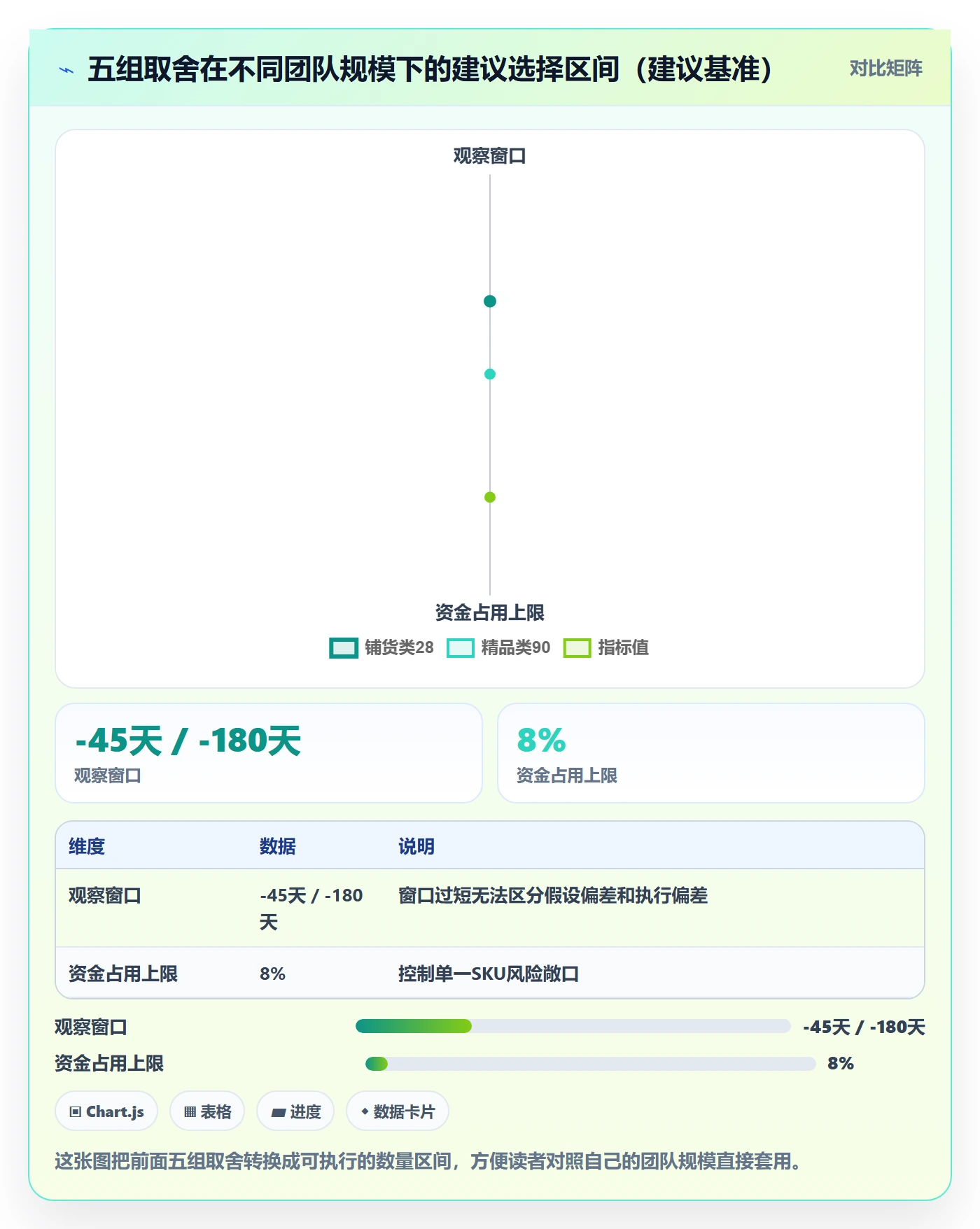The width and height of the screenshot is (980, 1229).
Task: Toggle the 精品类90 legend item
Action: pyautogui.click(x=498, y=647)
